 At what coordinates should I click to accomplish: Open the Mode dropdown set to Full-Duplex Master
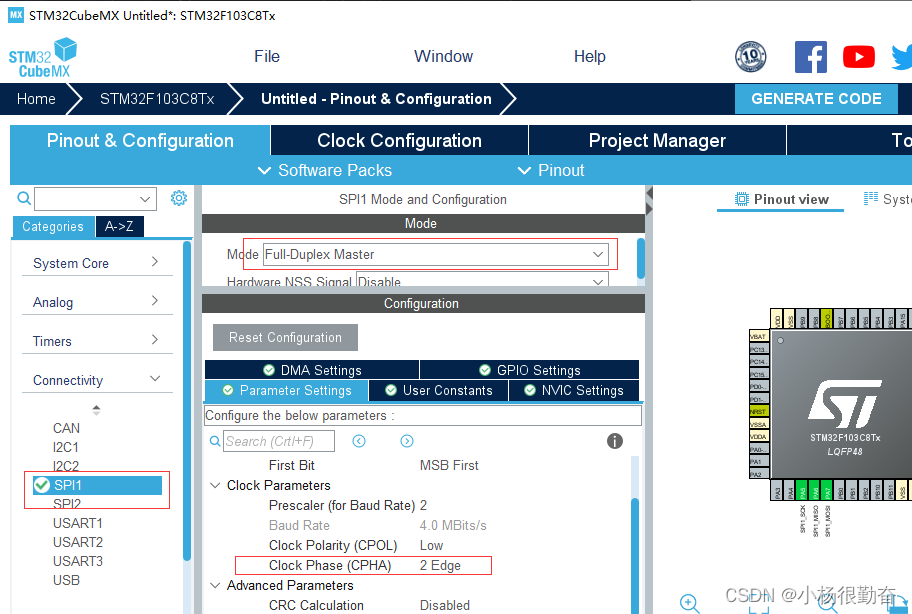pos(436,254)
